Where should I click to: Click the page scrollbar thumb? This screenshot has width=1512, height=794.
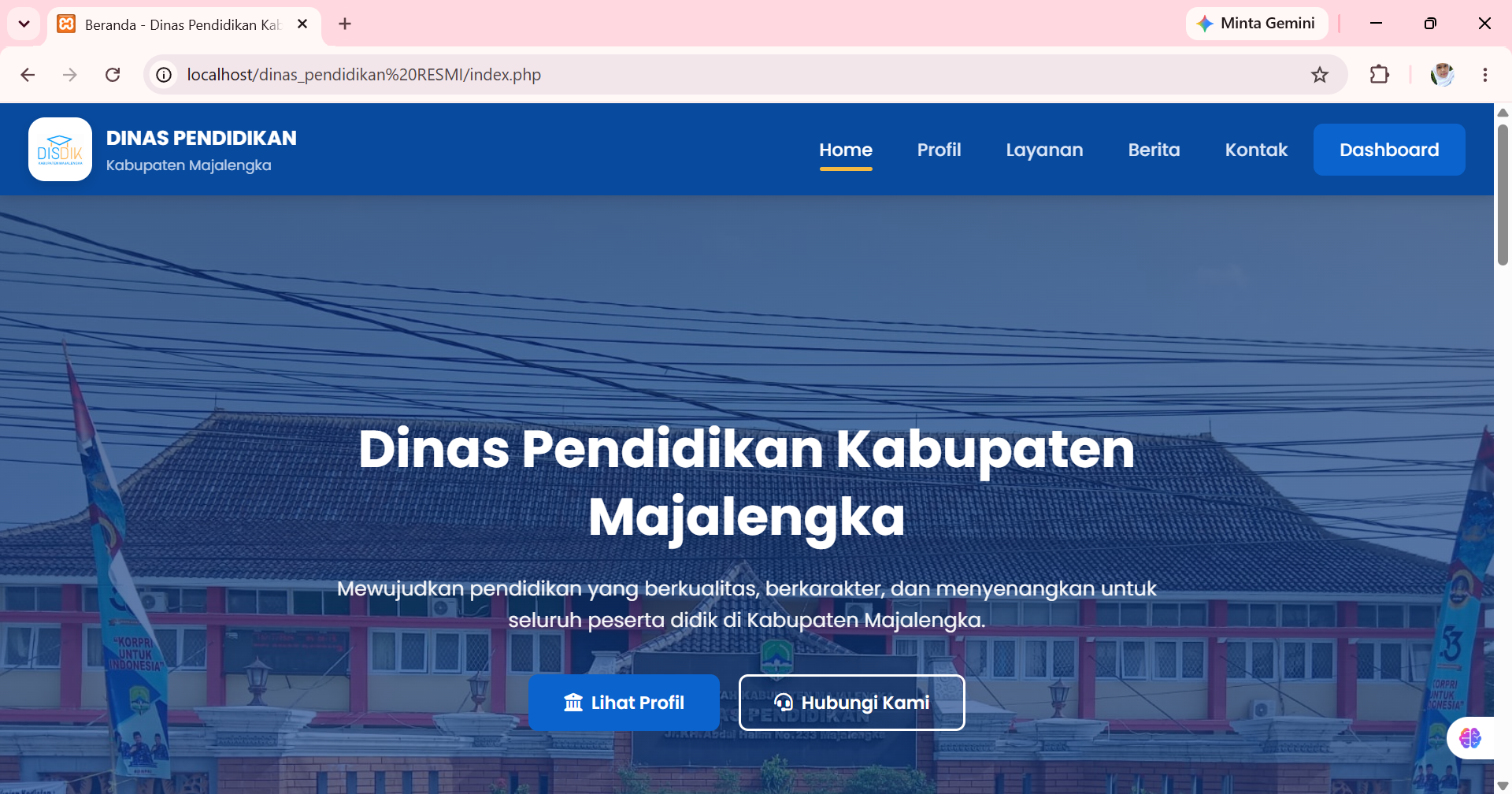(x=1503, y=195)
